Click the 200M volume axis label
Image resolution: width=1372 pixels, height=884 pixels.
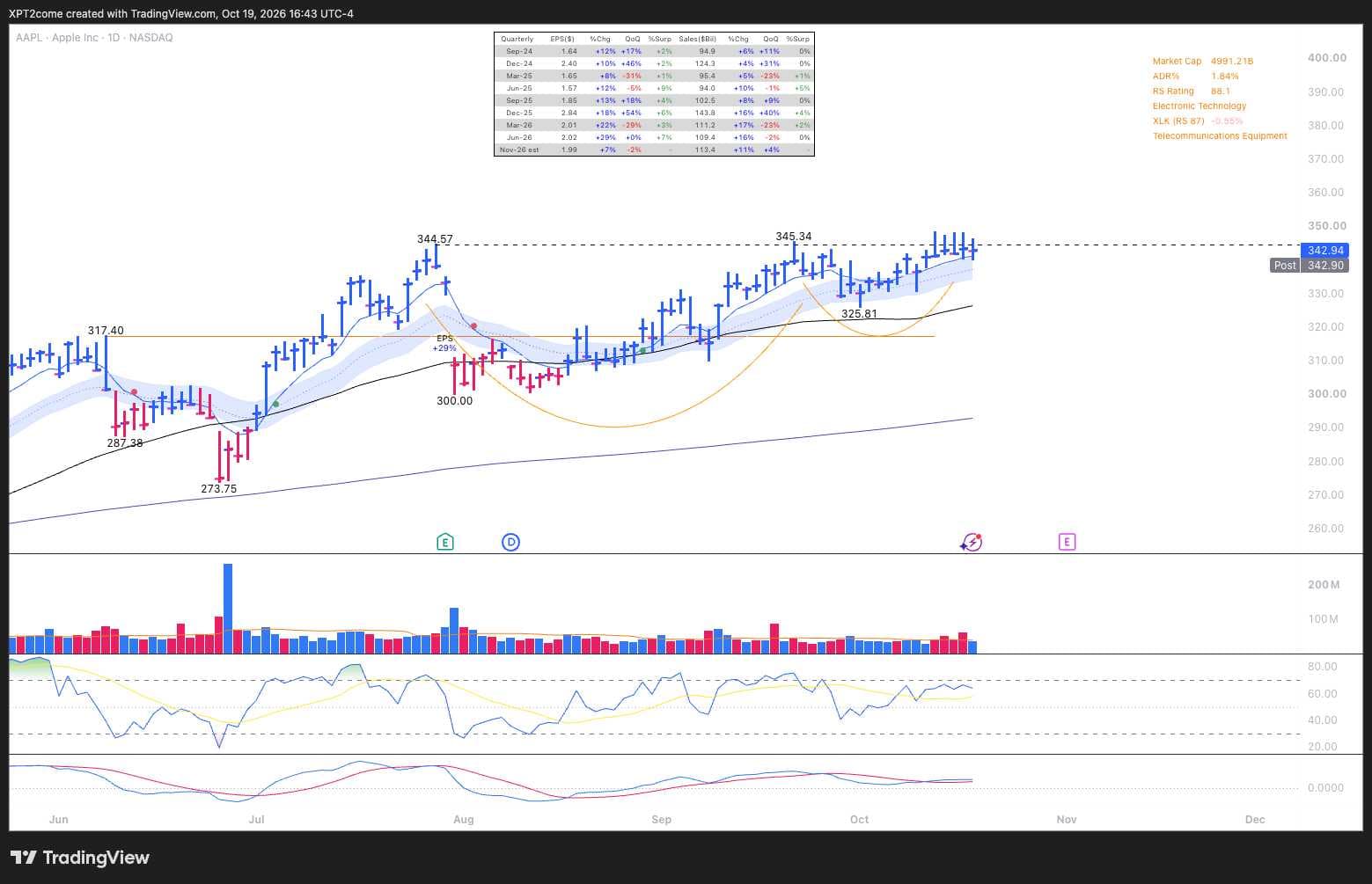[1324, 585]
